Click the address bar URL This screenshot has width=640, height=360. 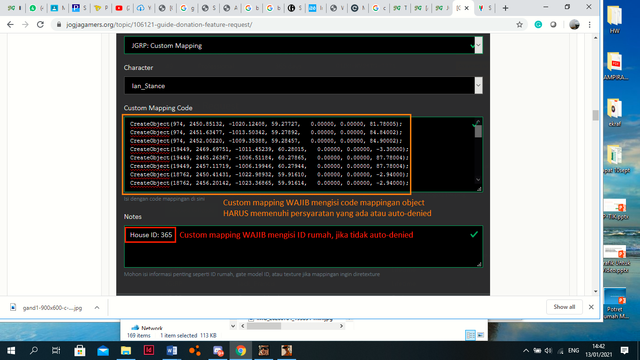tap(159, 24)
